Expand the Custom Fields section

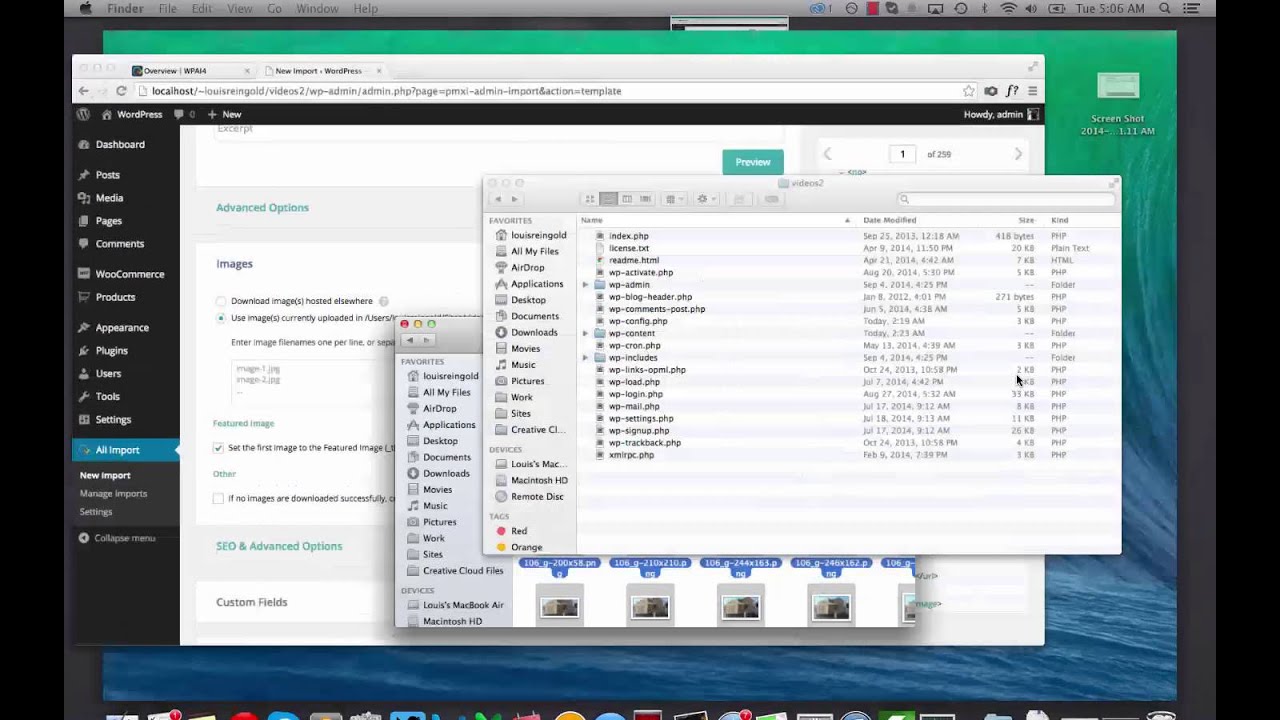[x=251, y=602]
